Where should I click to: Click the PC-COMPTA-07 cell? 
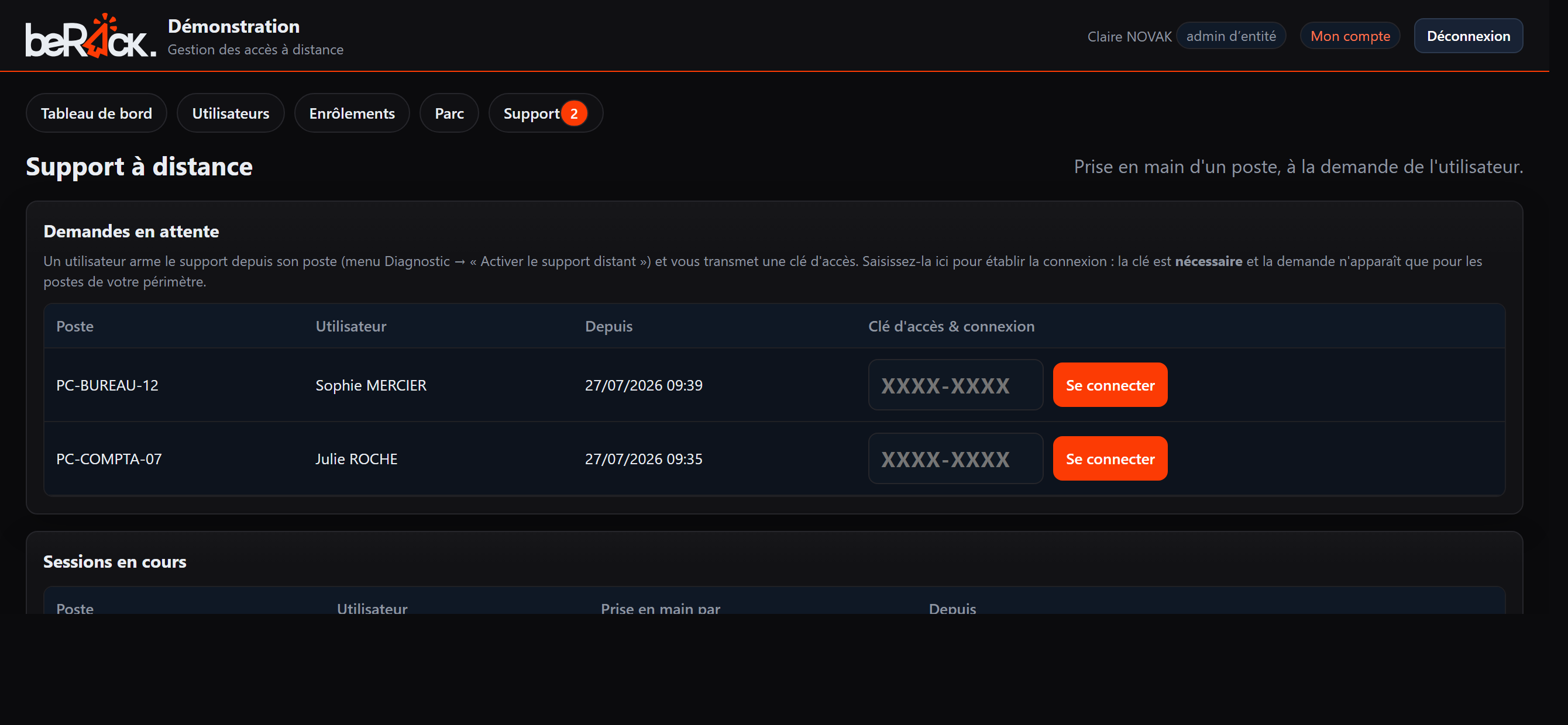point(109,458)
